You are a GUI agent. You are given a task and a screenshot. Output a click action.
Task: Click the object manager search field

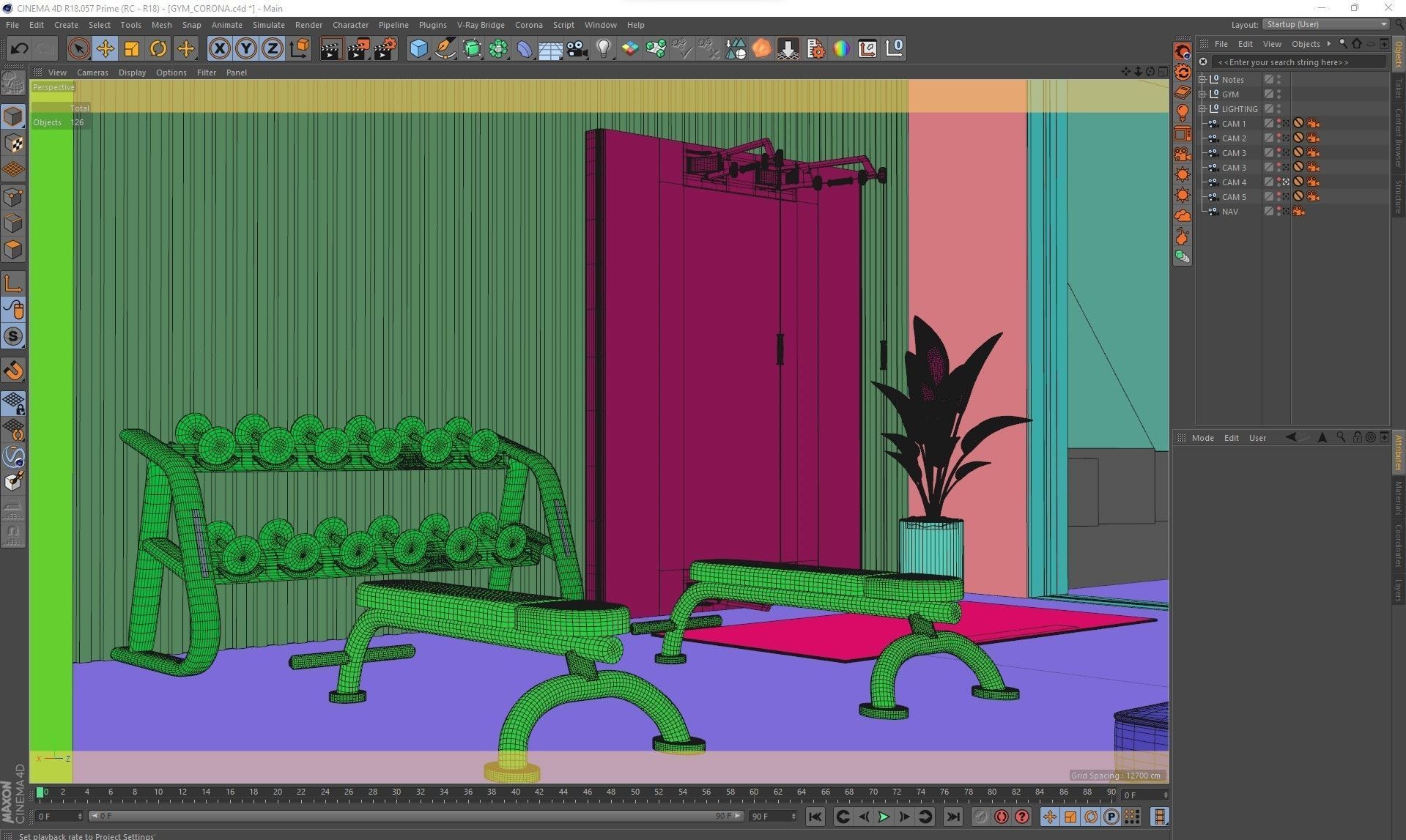1298,62
